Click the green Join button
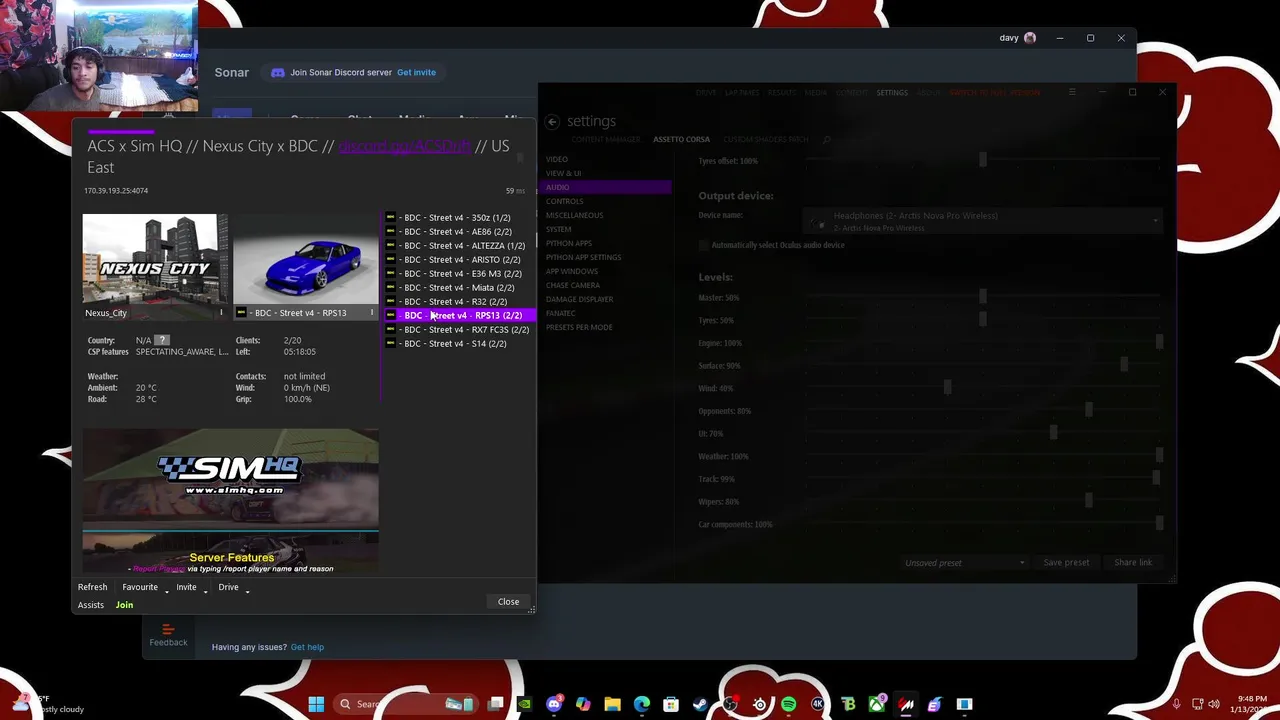The height and width of the screenshot is (720, 1280). 124,605
